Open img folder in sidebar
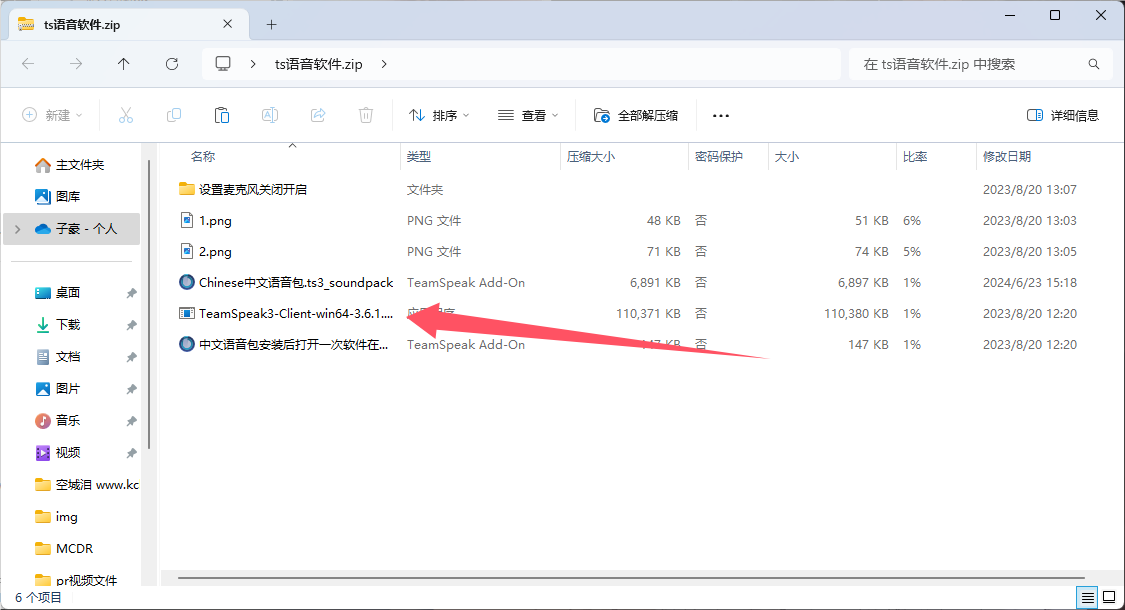The image size is (1125, 610). 56,517
